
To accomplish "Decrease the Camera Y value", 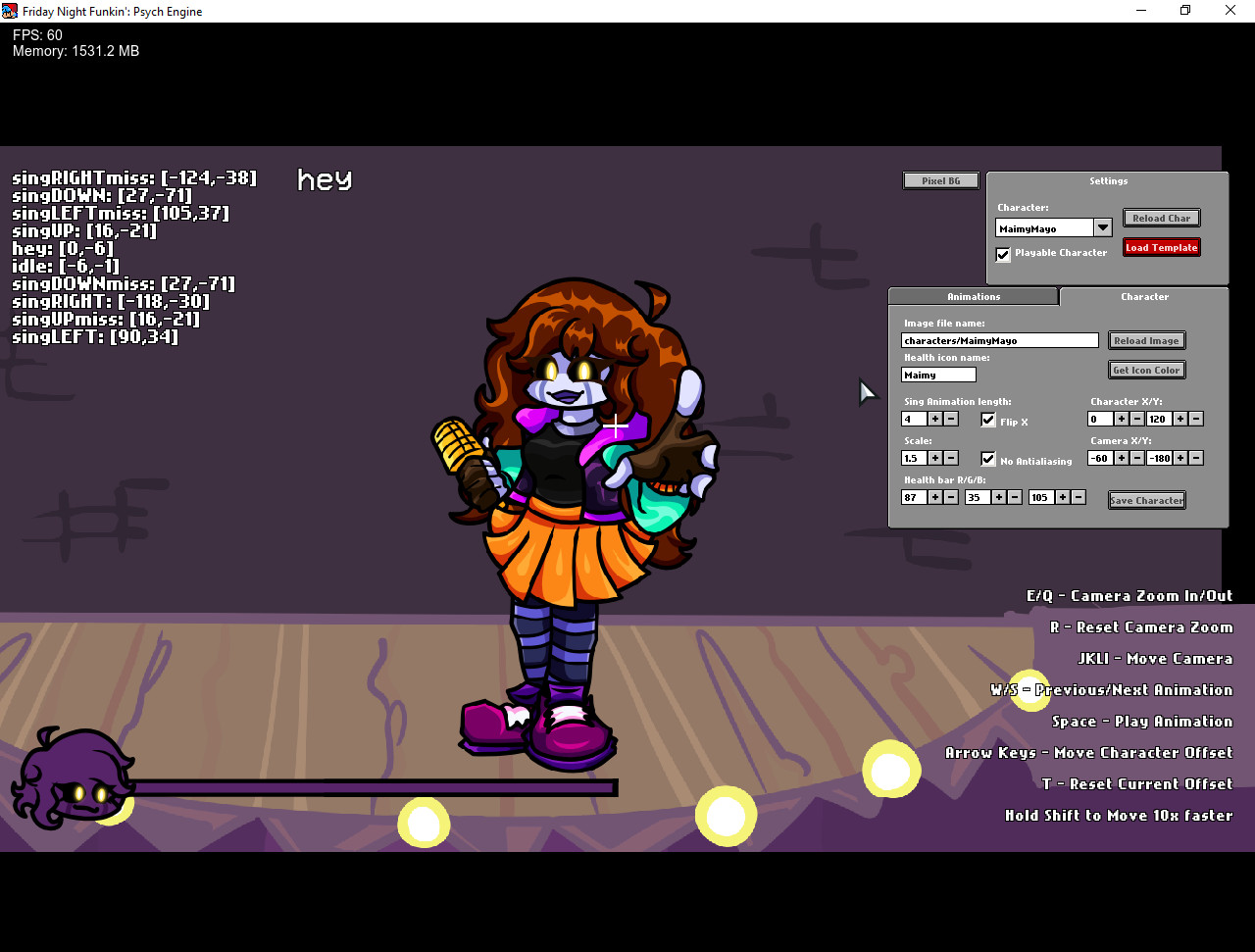I will click(x=1196, y=458).
